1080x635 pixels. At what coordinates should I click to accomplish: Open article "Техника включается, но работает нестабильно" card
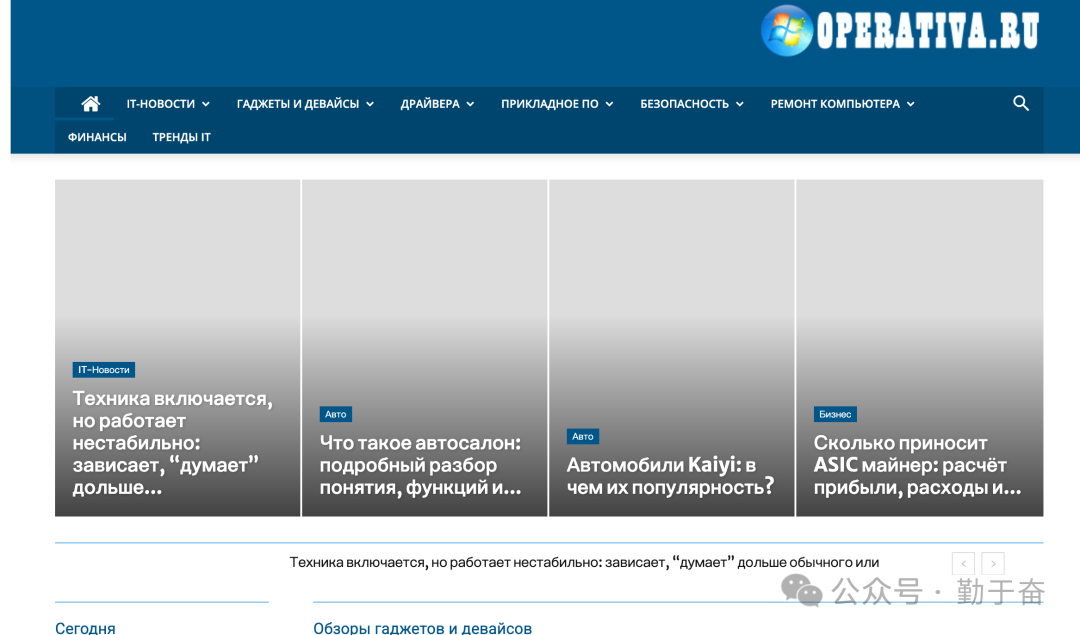(x=172, y=443)
